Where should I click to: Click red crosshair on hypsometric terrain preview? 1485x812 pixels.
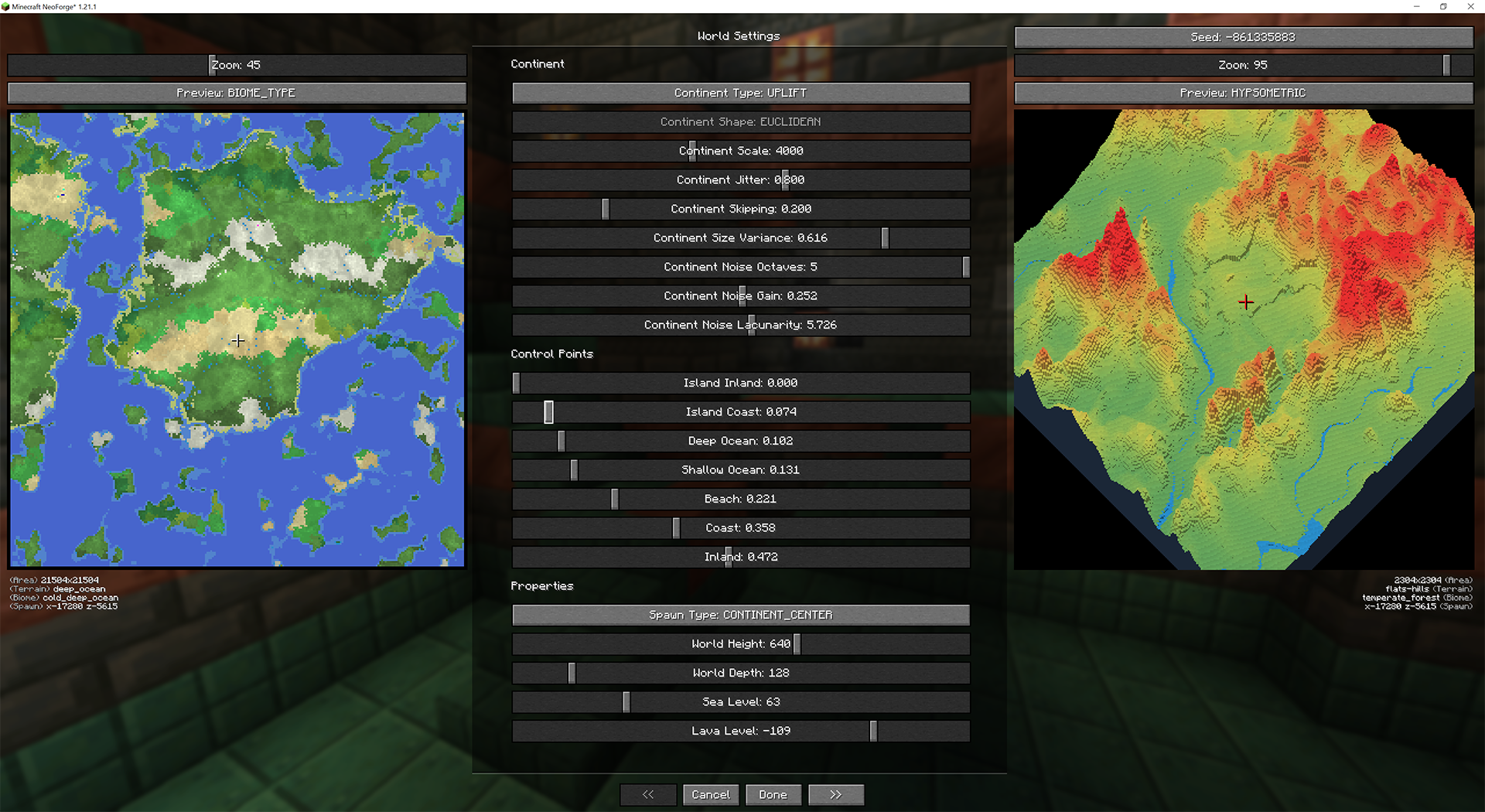[1245, 302]
